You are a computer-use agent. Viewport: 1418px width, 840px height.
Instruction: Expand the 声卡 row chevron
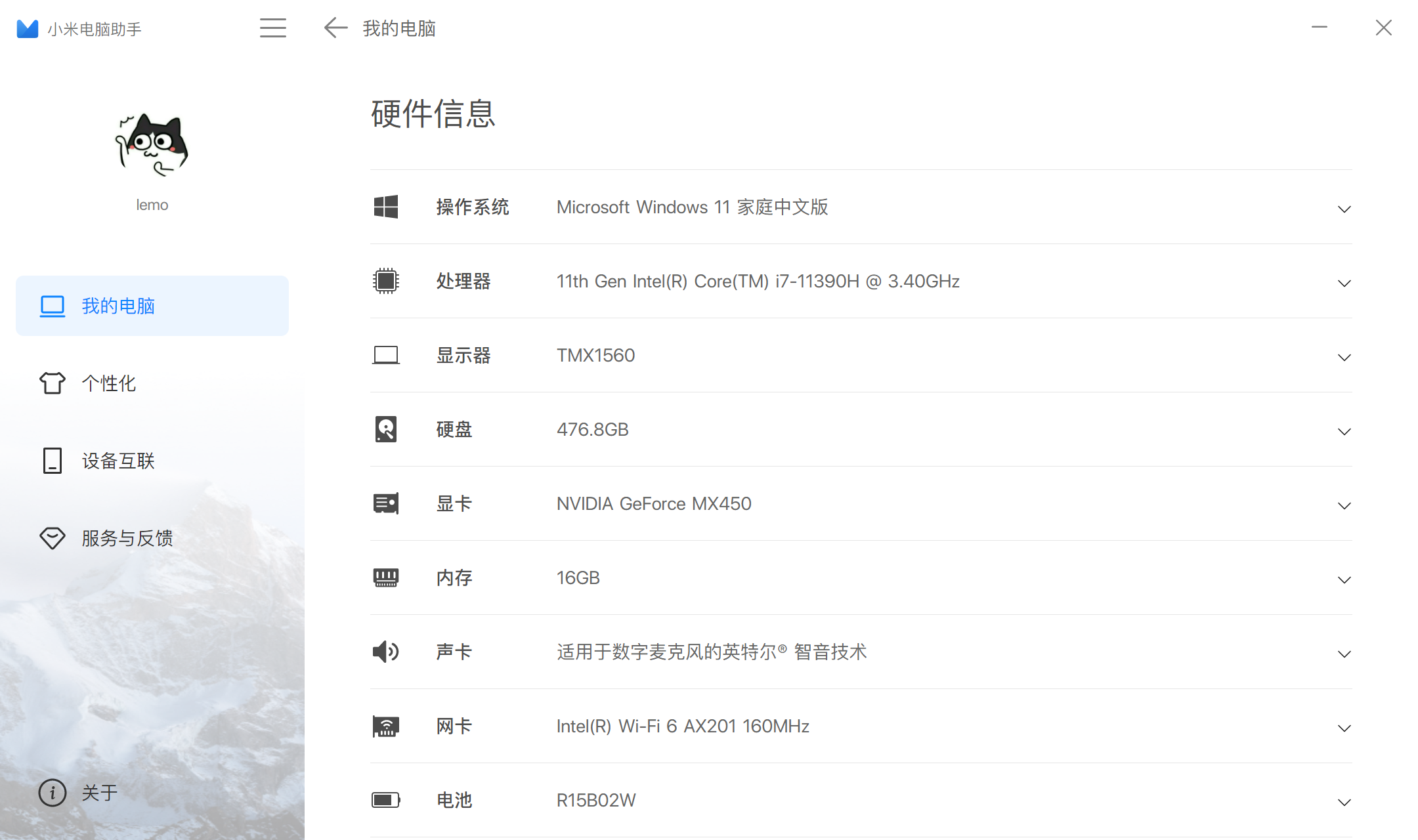tap(1344, 654)
